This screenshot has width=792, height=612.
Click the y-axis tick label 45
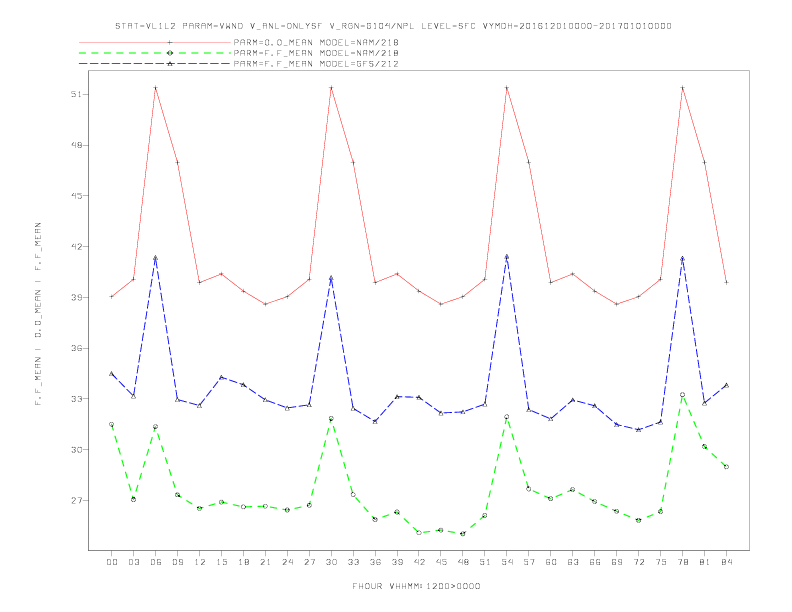coord(76,196)
